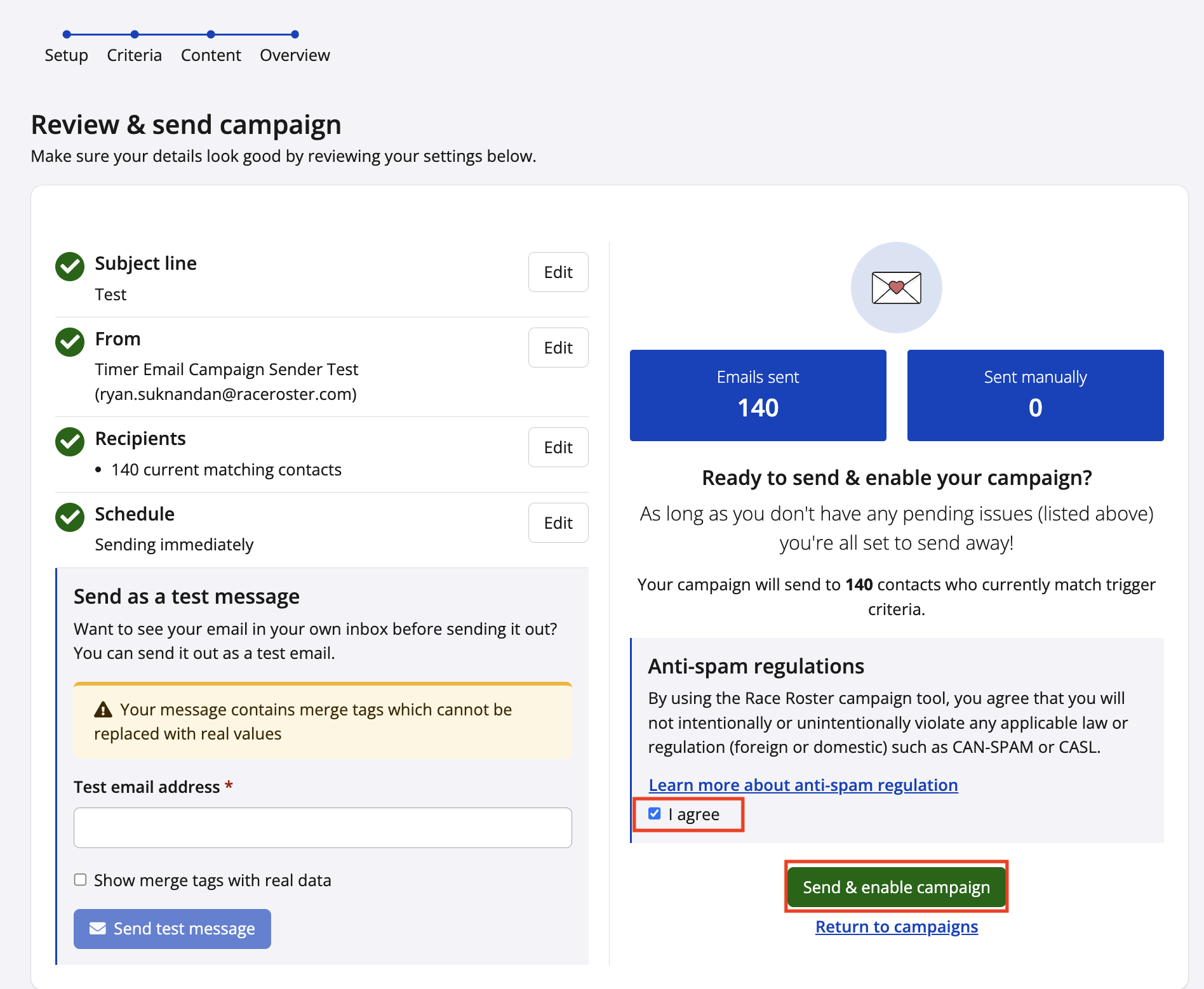This screenshot has width=1204, height=989.
Task: Go to the Setup step
Action: click(66, 55)
